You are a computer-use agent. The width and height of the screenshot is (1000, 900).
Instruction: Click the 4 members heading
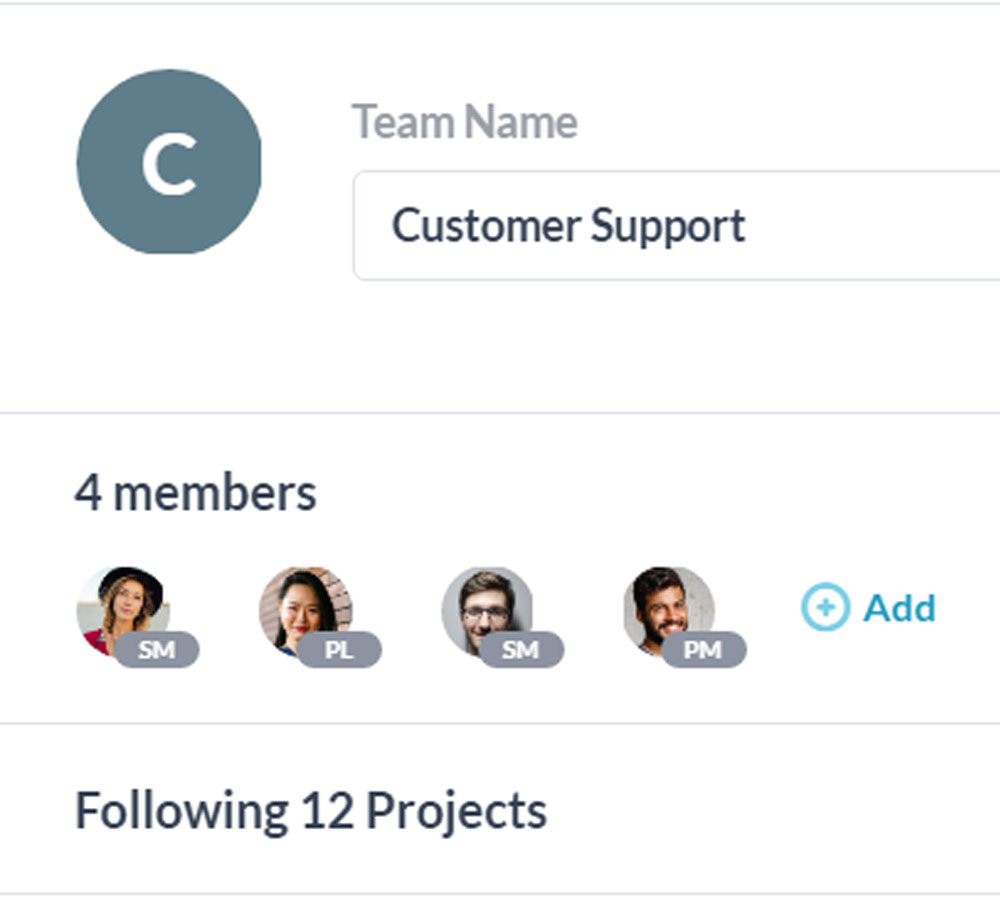pos(196,493)
